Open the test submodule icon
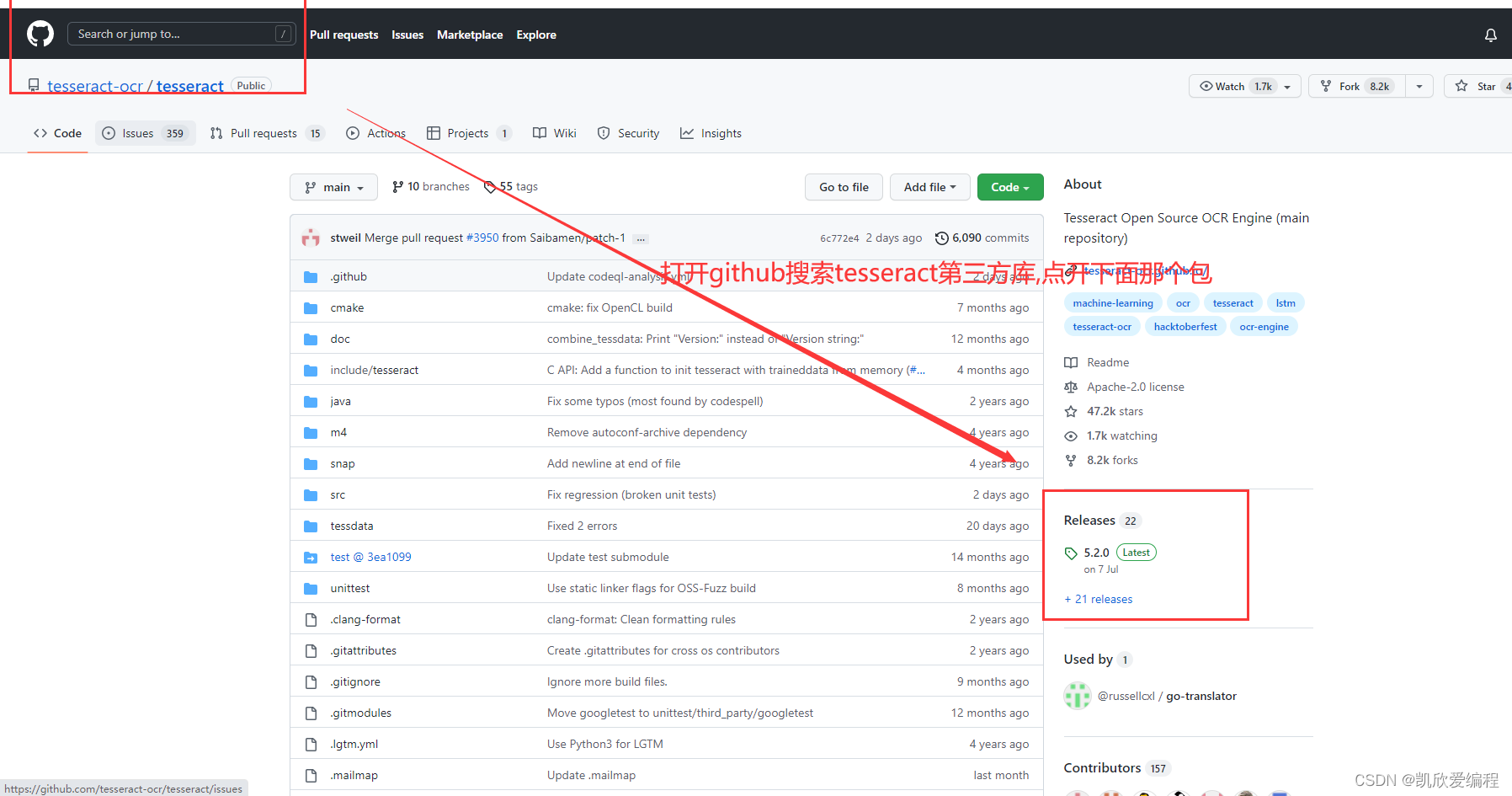Image resolution: width=1512 pixels, height=796 pixels. [x=311, y=558]
